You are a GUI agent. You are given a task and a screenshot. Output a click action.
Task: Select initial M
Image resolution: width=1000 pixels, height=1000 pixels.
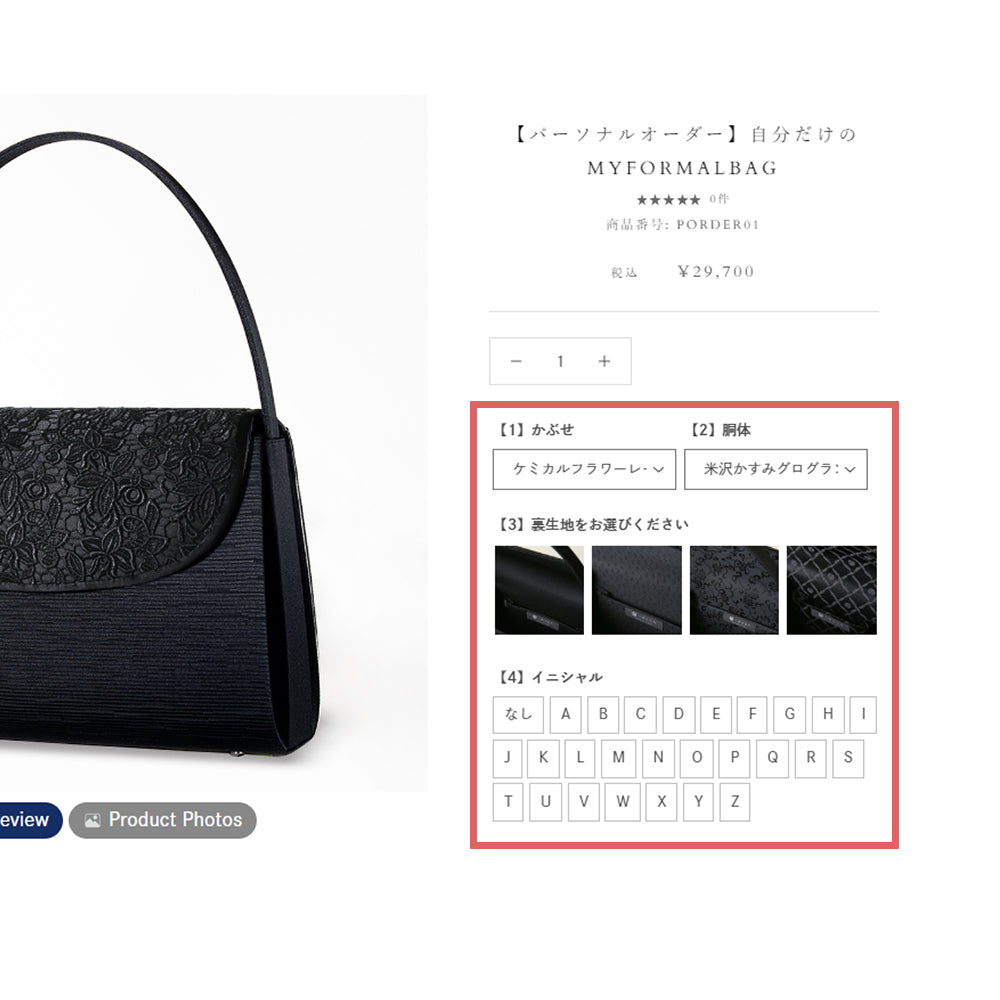pos(619,758)
